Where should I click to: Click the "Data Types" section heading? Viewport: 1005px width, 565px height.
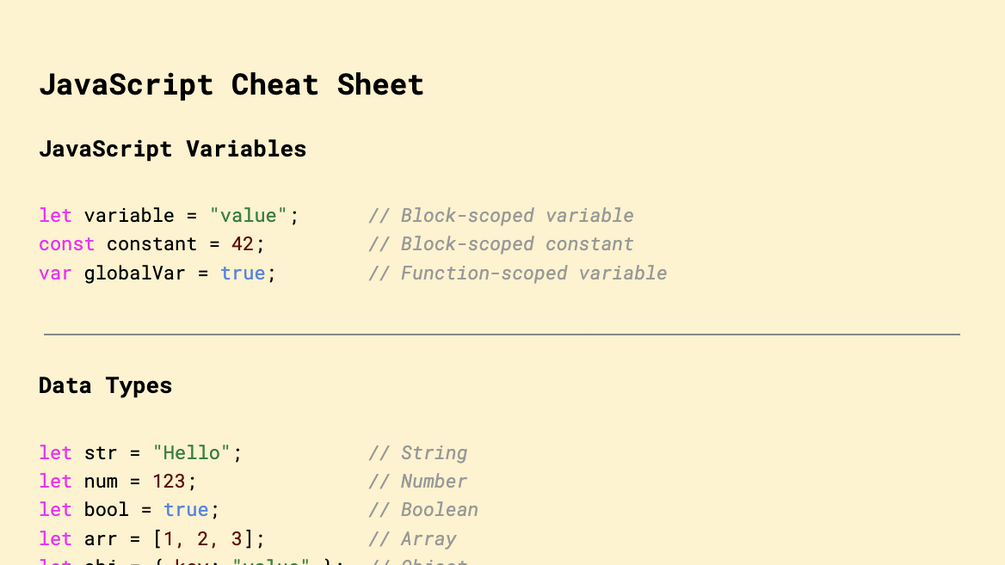[105, 386]
